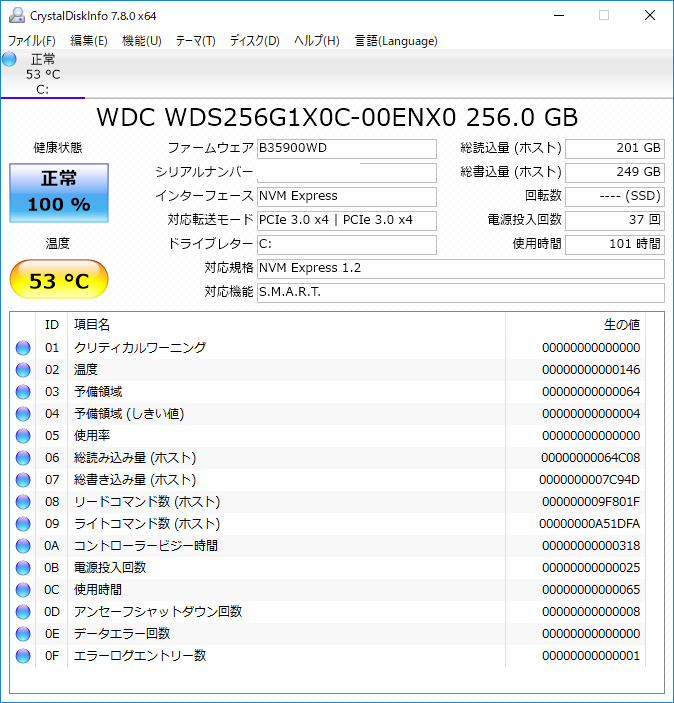Screen dimensions: 674x703
Task: Click status orb for エラーログエントリー数 row
Action: click(x=23, y=656)
